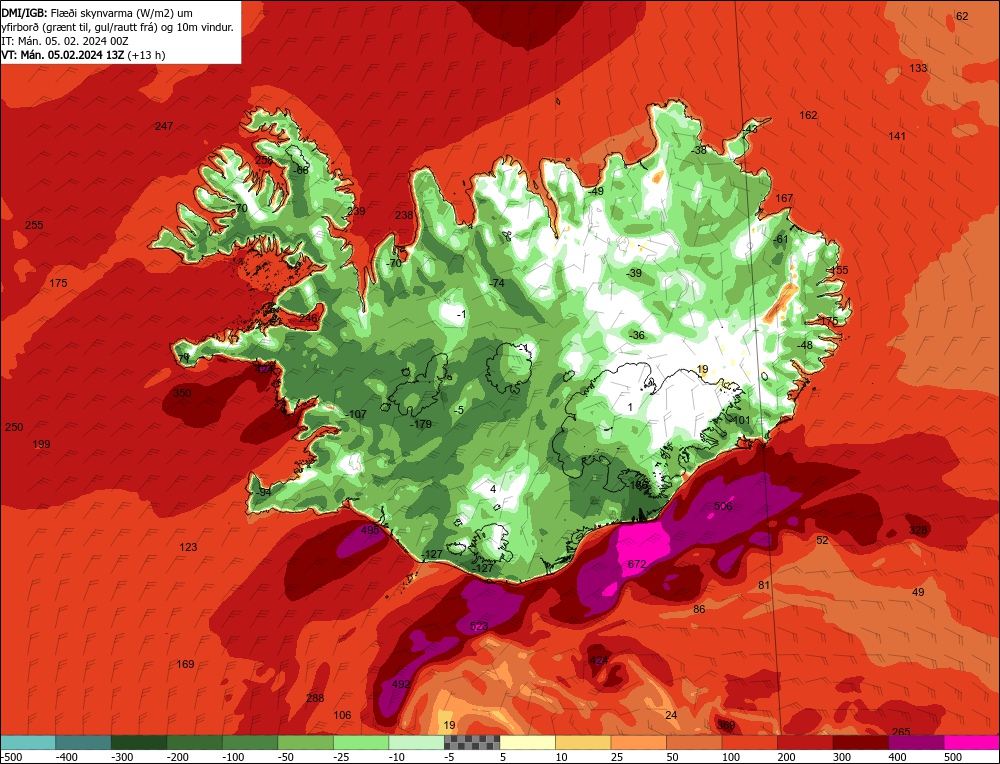Image resolution: width=1000 pixels, height=764 pixels.
Task: Click the -186 value near the south coast
Action: coord(638,485)
